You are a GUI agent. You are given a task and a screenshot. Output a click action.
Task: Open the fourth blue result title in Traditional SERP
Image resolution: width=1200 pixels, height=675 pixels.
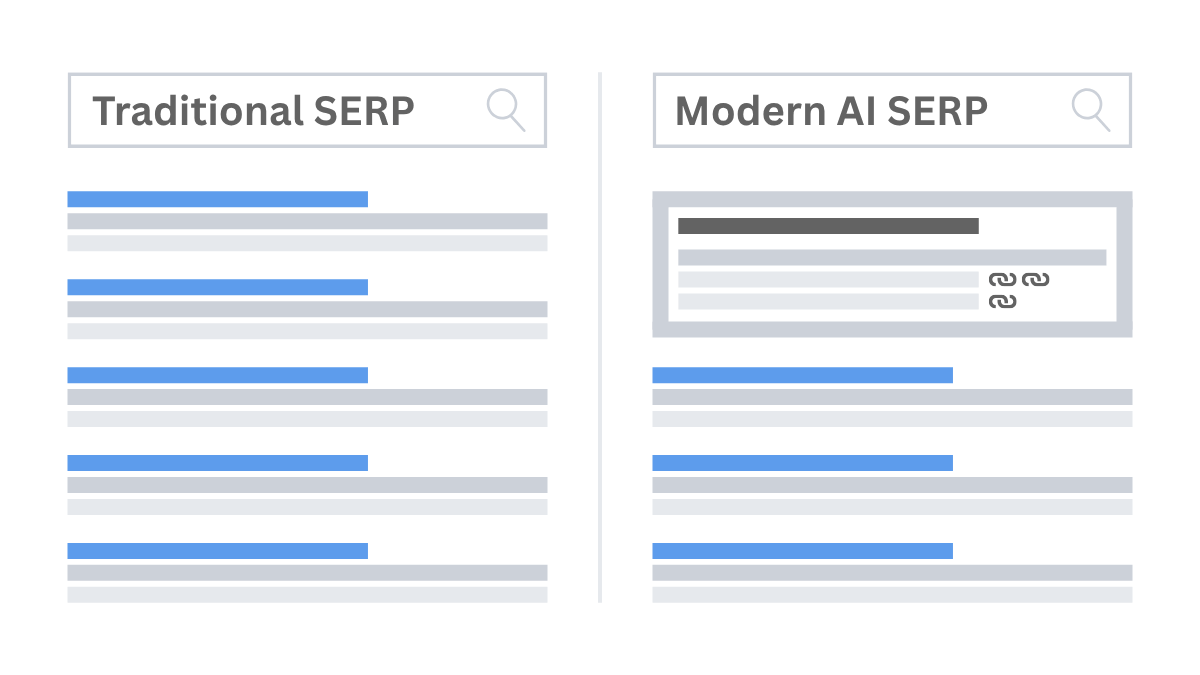217,463
